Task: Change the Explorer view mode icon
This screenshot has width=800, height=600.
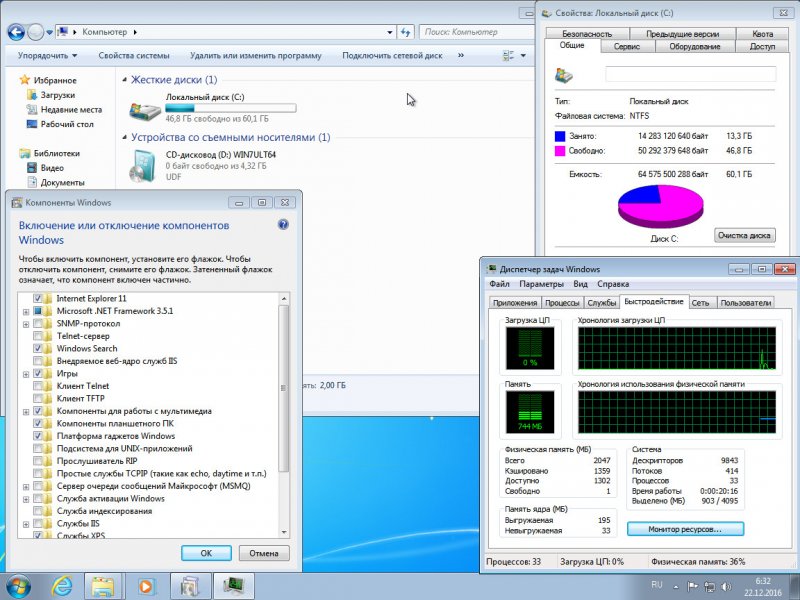Action: pos(509,56)
